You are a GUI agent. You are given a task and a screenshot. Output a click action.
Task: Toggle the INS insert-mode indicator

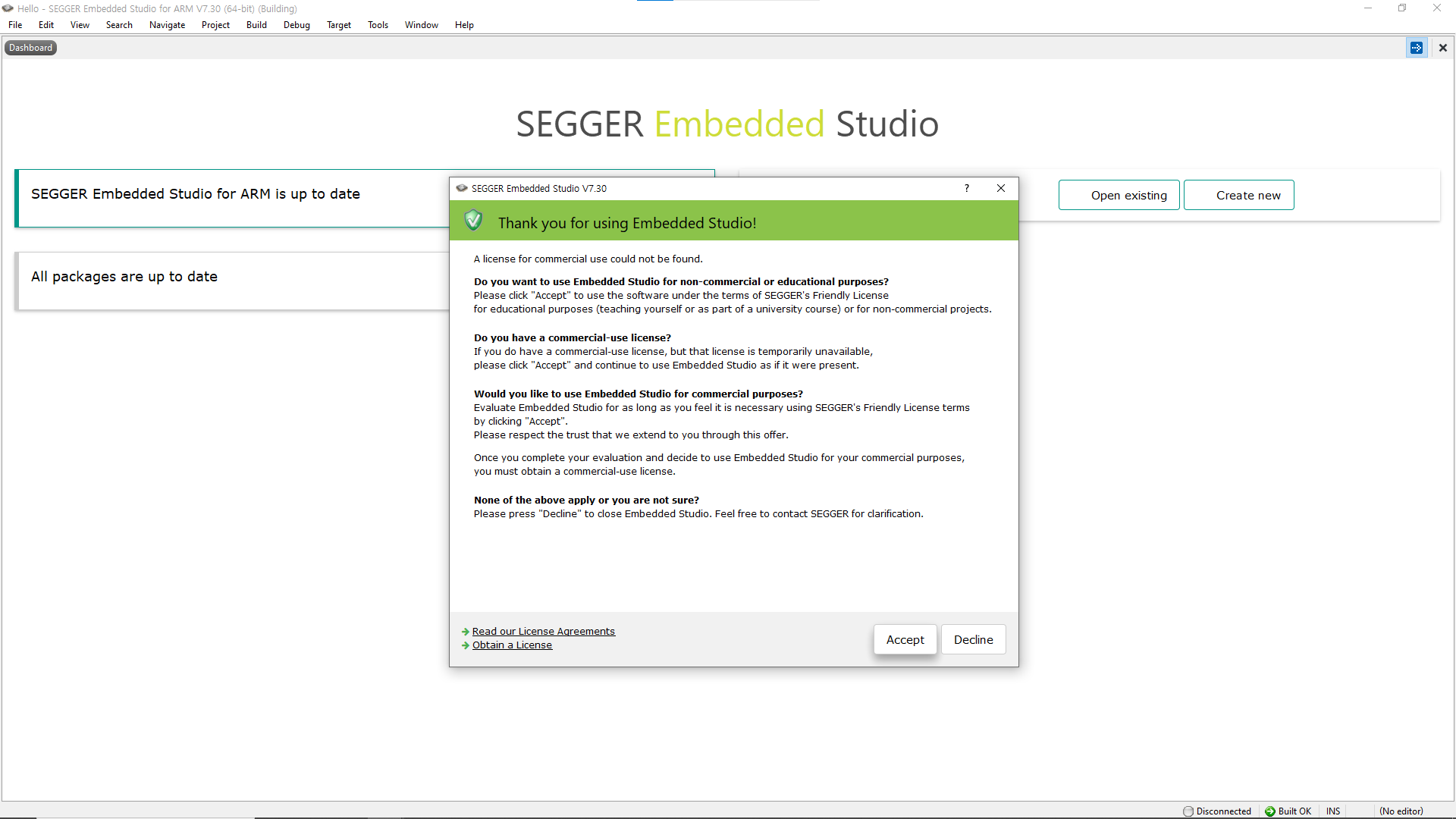point(1333,811)
